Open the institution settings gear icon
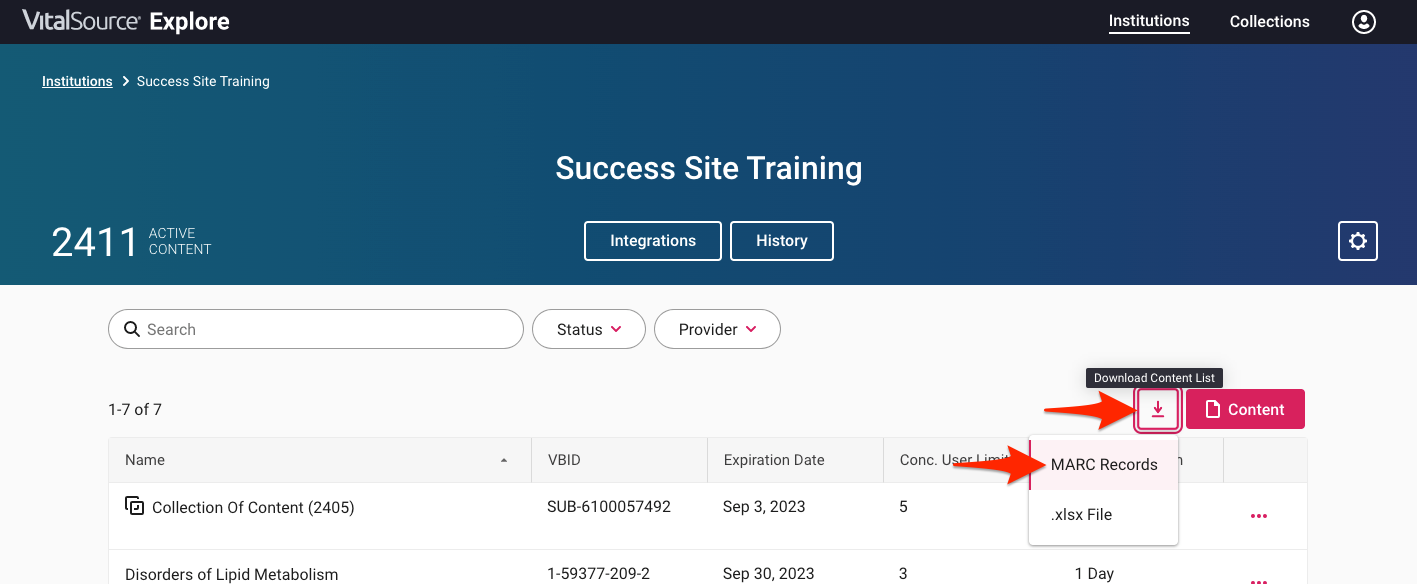 1357,240
